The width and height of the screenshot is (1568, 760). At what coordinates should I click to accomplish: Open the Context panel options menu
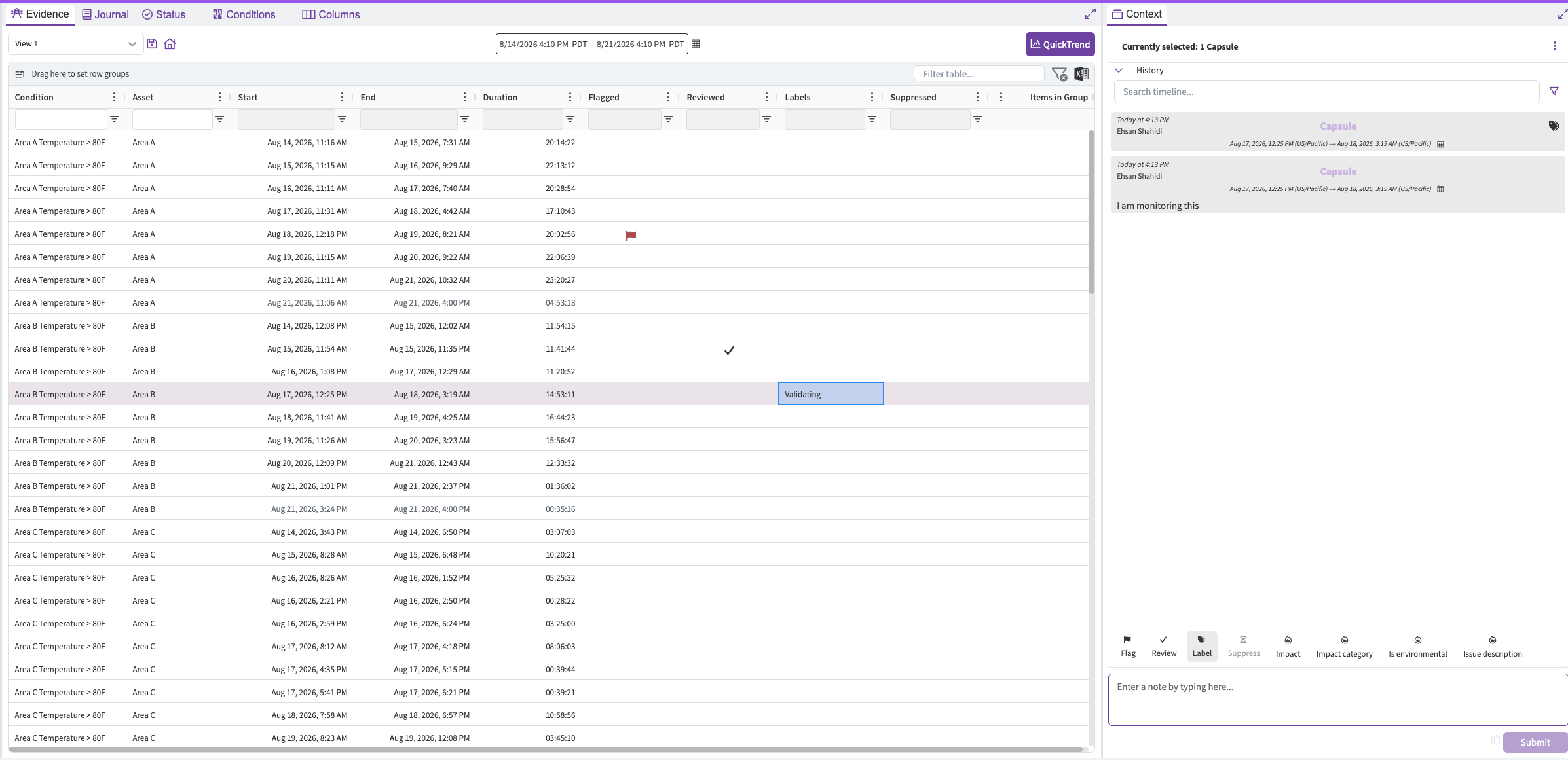click(x=1554, y=46)
